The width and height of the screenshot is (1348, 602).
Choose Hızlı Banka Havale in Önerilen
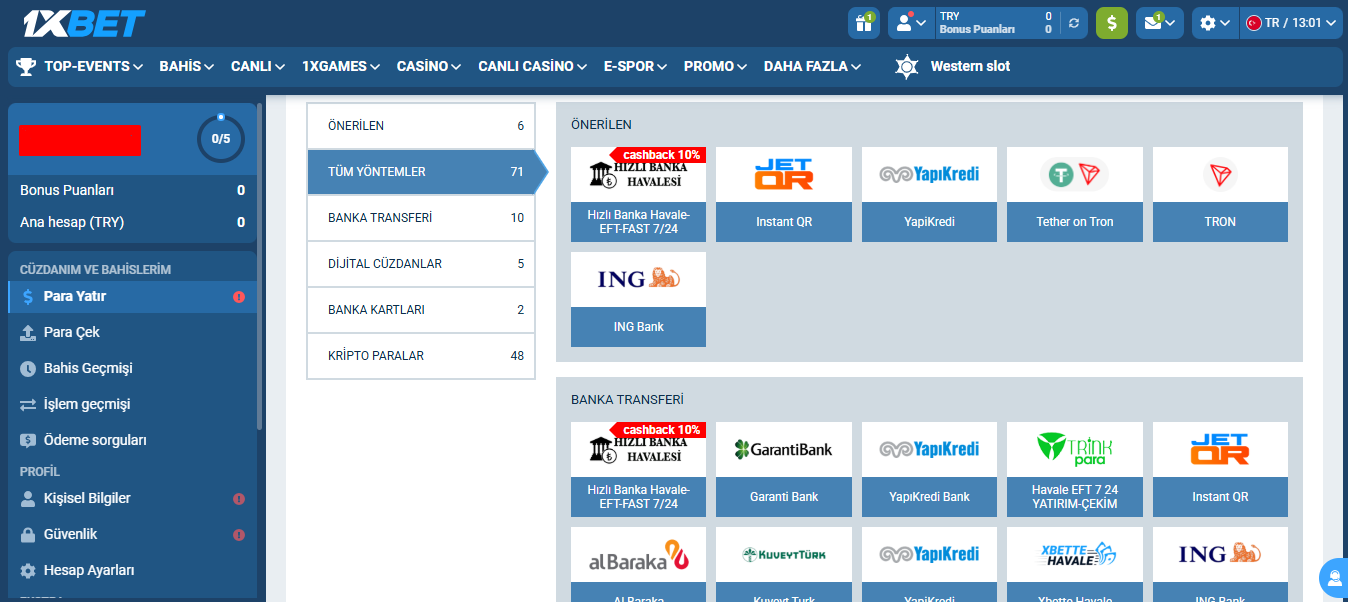(x=638, y=194)
